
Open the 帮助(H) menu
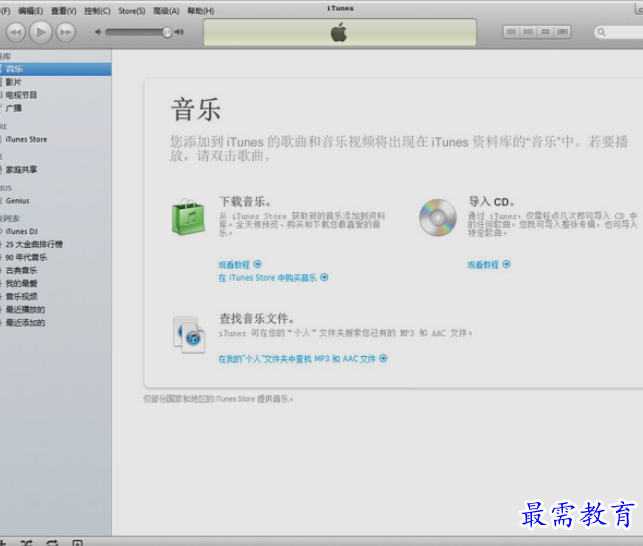(x=201, y=11)
